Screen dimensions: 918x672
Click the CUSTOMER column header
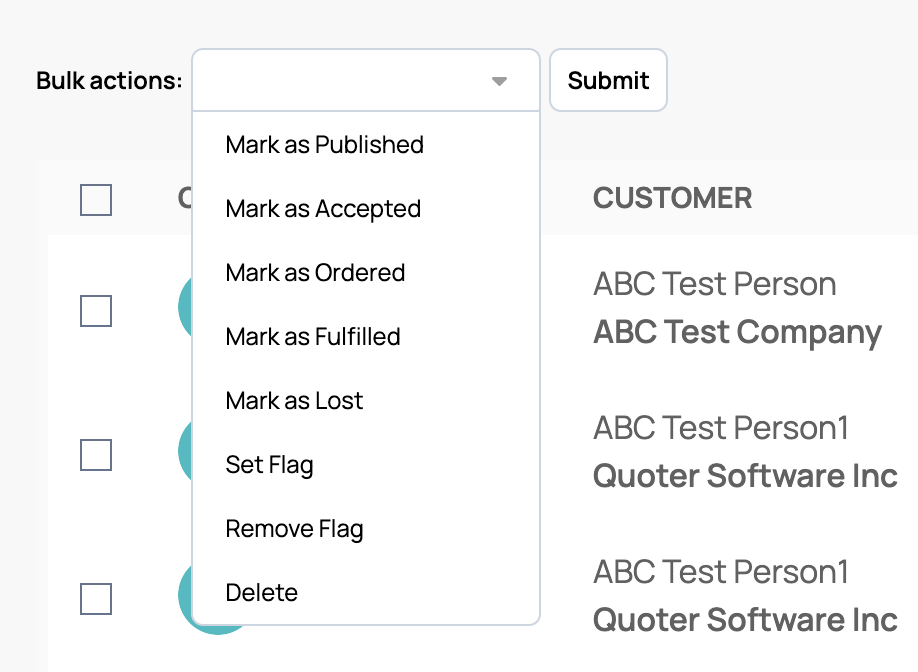tap(672, 198)
